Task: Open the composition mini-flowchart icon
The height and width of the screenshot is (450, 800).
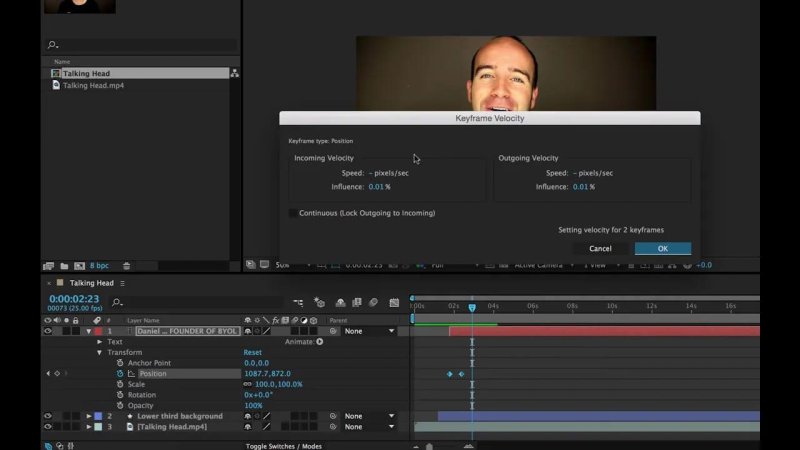Action: [298, 303]
